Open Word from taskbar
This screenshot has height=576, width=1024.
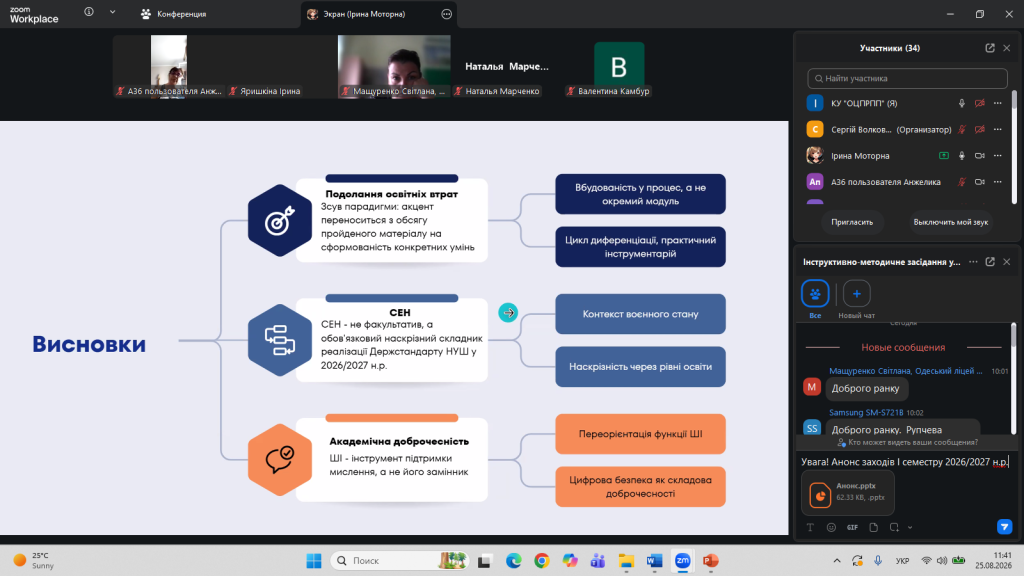click(654, 560)
